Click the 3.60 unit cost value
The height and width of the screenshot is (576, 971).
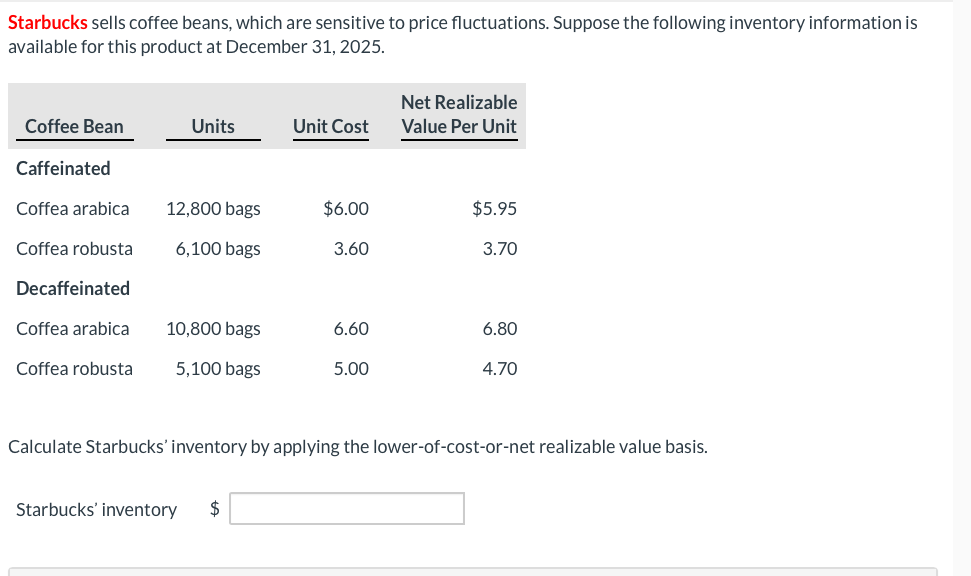pos(351,248)
